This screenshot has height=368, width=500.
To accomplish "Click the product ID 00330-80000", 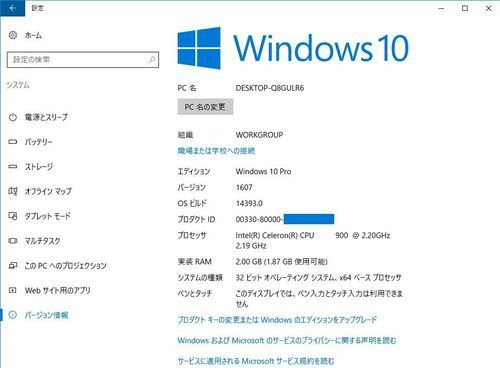I will [259, 219].
